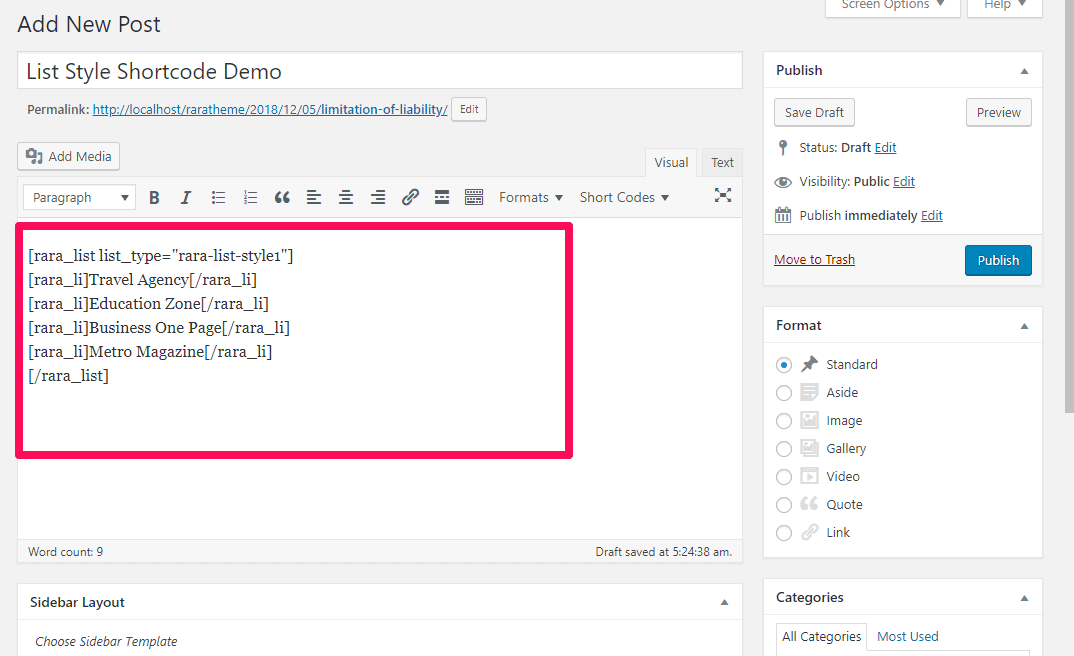The height and width of the screenshot is (656, 1074).
Task: Preview the post
Action: click(x=999, y=112)
